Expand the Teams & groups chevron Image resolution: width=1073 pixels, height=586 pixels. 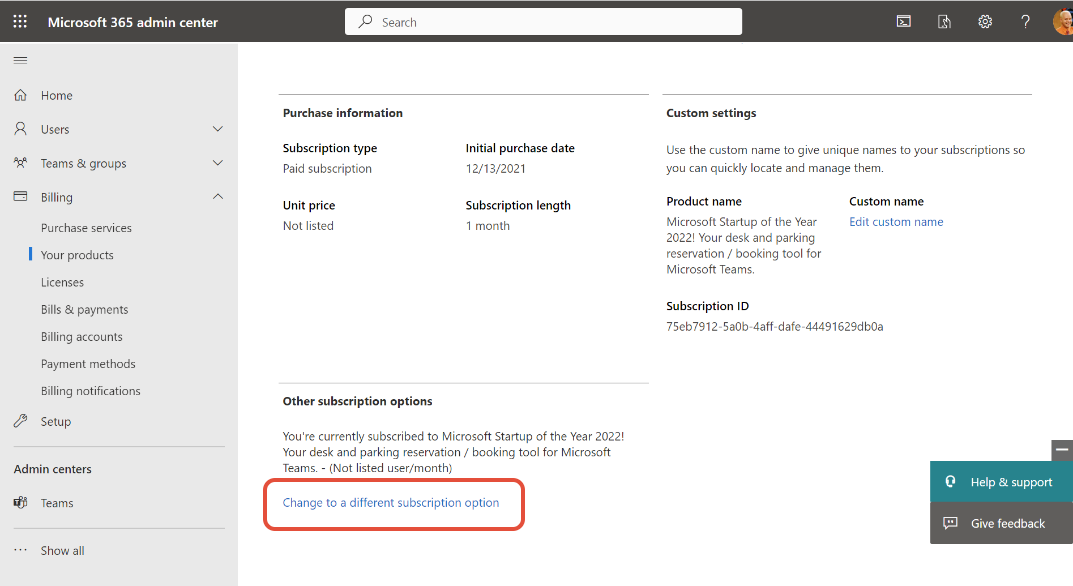pyautogui.click(x=218, y=163)
